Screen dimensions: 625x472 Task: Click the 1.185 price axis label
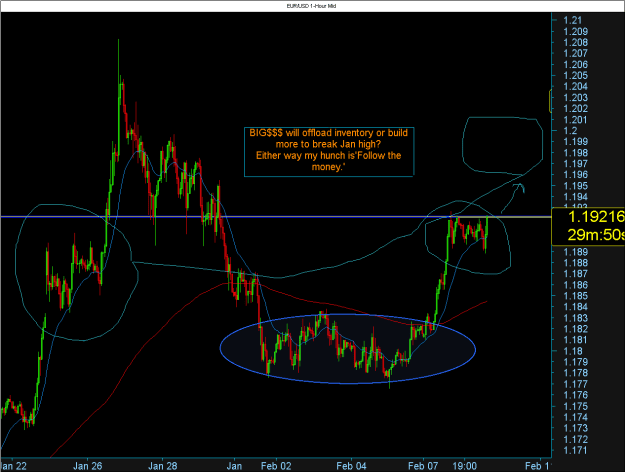tap(575, 296)
